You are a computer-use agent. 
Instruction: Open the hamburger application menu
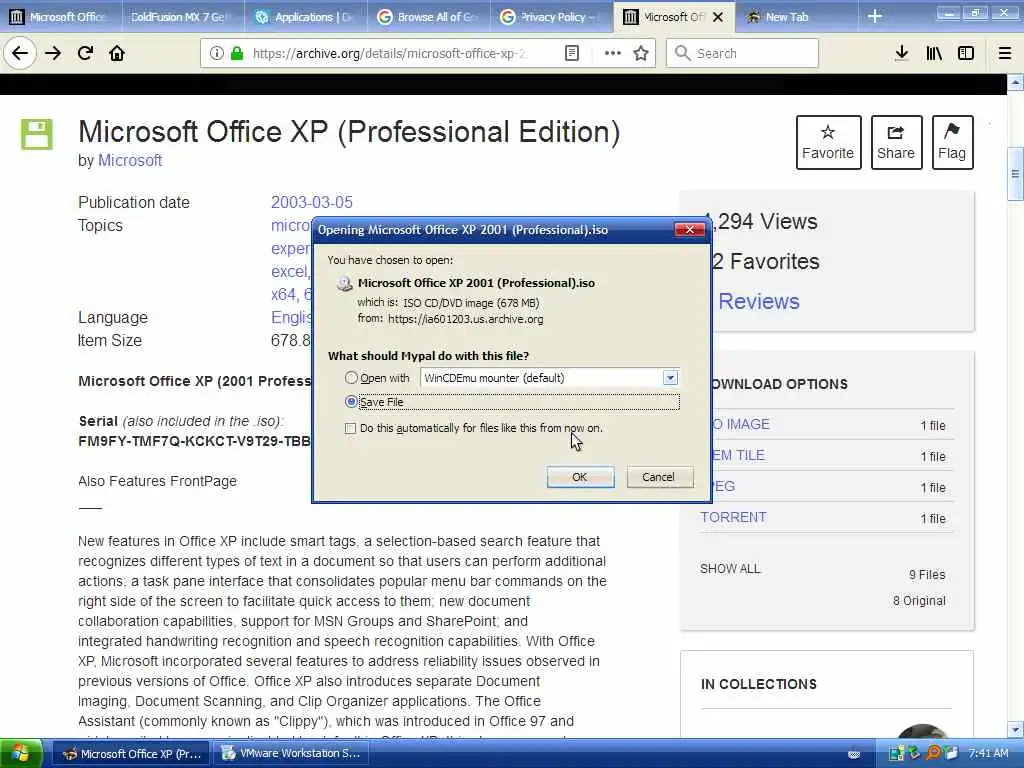coord(1005,54)
